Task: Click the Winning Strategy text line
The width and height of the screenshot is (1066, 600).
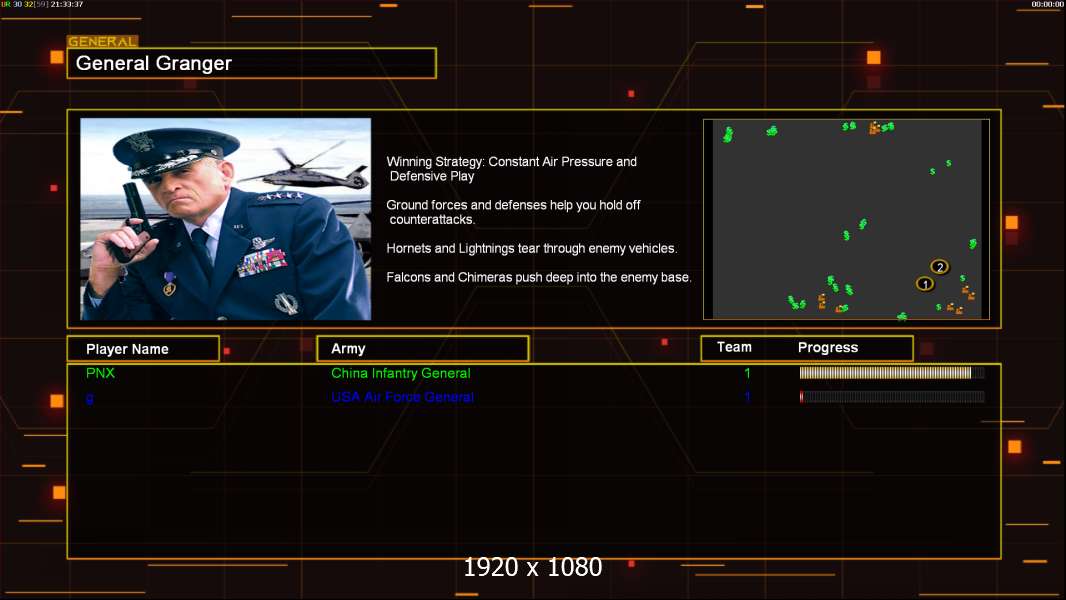Action: click(512, 169)
